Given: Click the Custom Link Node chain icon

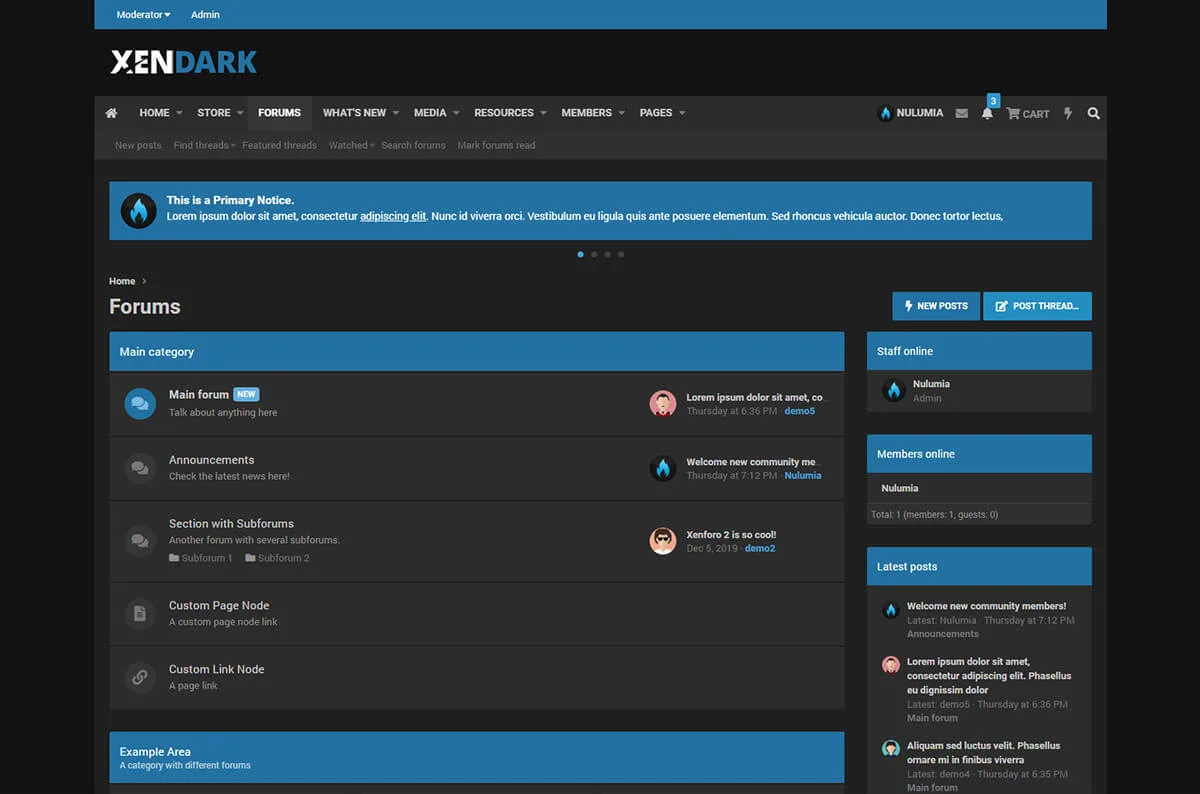Looking at the screenshot, I should click(140, 677).
